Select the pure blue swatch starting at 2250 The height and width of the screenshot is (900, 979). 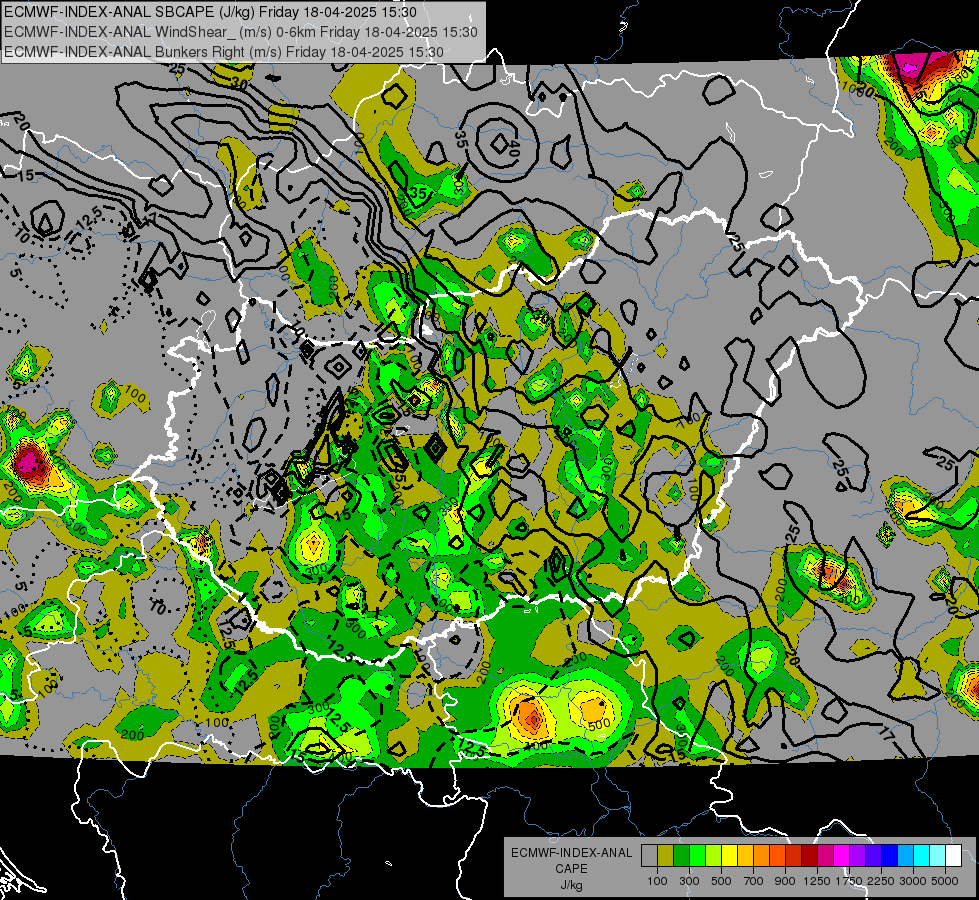[889, 856]
